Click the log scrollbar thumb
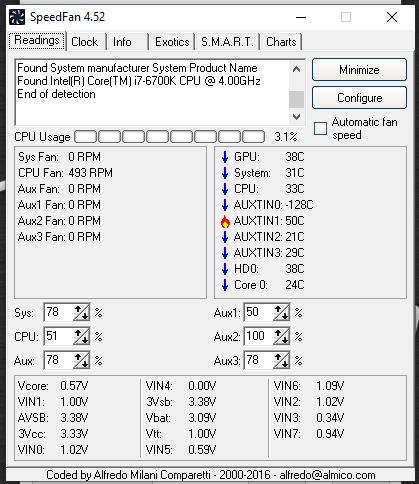 [x=296, y=99]
